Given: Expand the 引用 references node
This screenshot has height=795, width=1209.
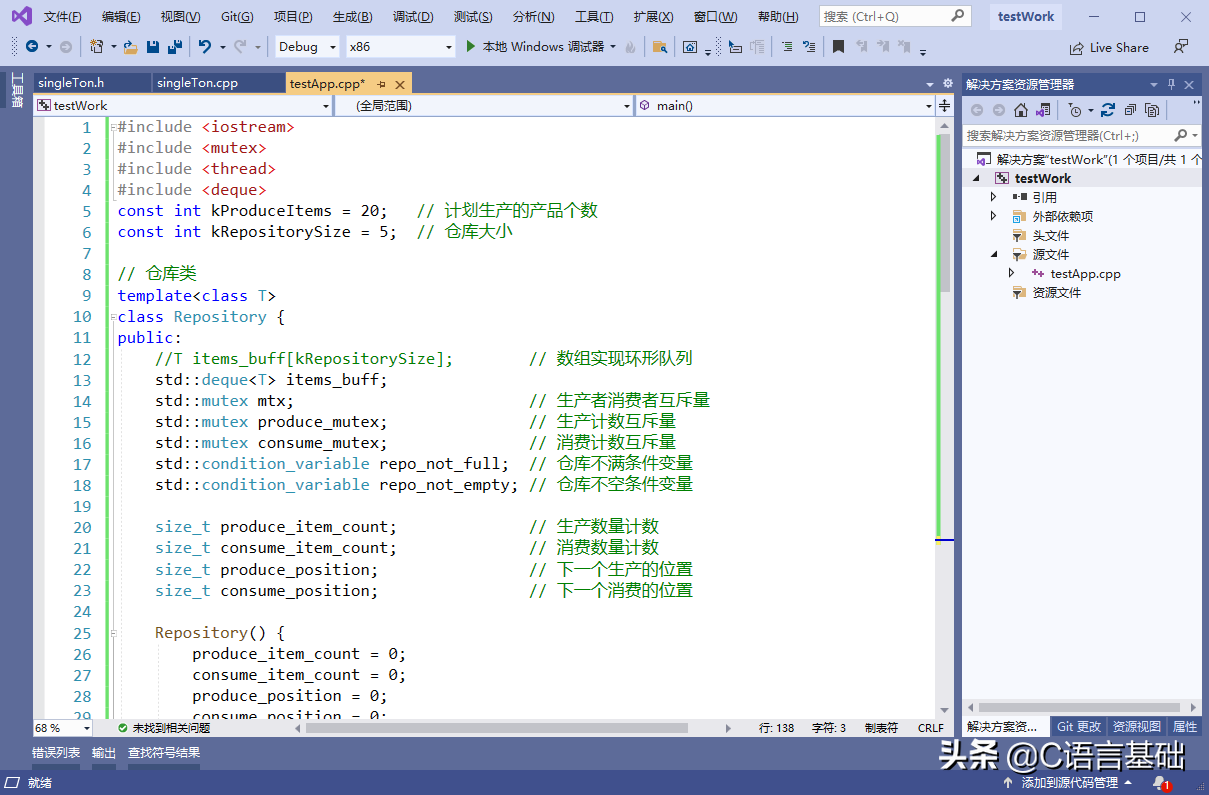Looking at the screenshot, I should [x=993, y=197].
